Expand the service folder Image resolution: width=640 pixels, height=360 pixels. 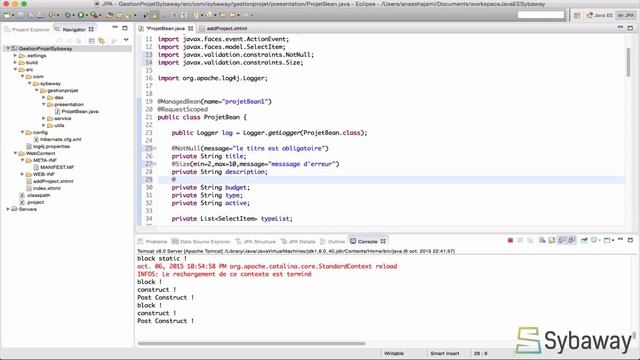point(43,118)
